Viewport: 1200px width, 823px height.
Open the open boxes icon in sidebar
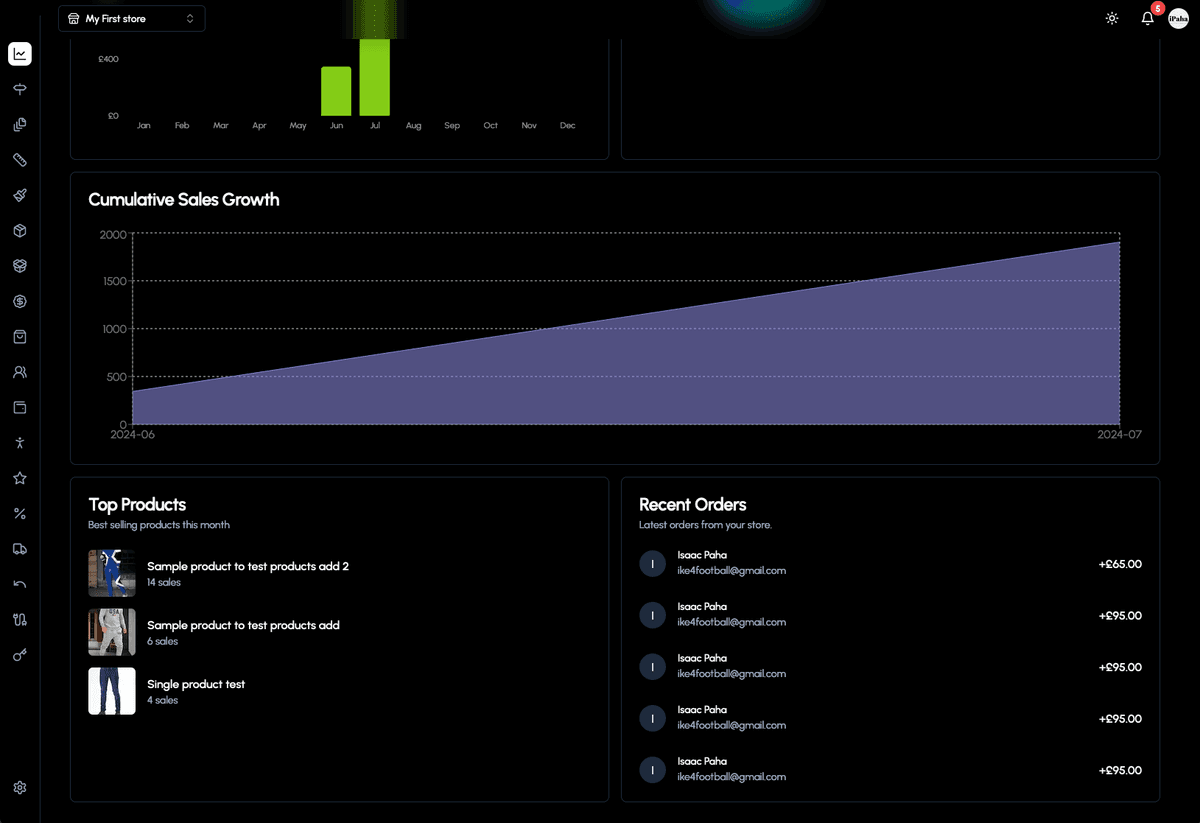20,266
